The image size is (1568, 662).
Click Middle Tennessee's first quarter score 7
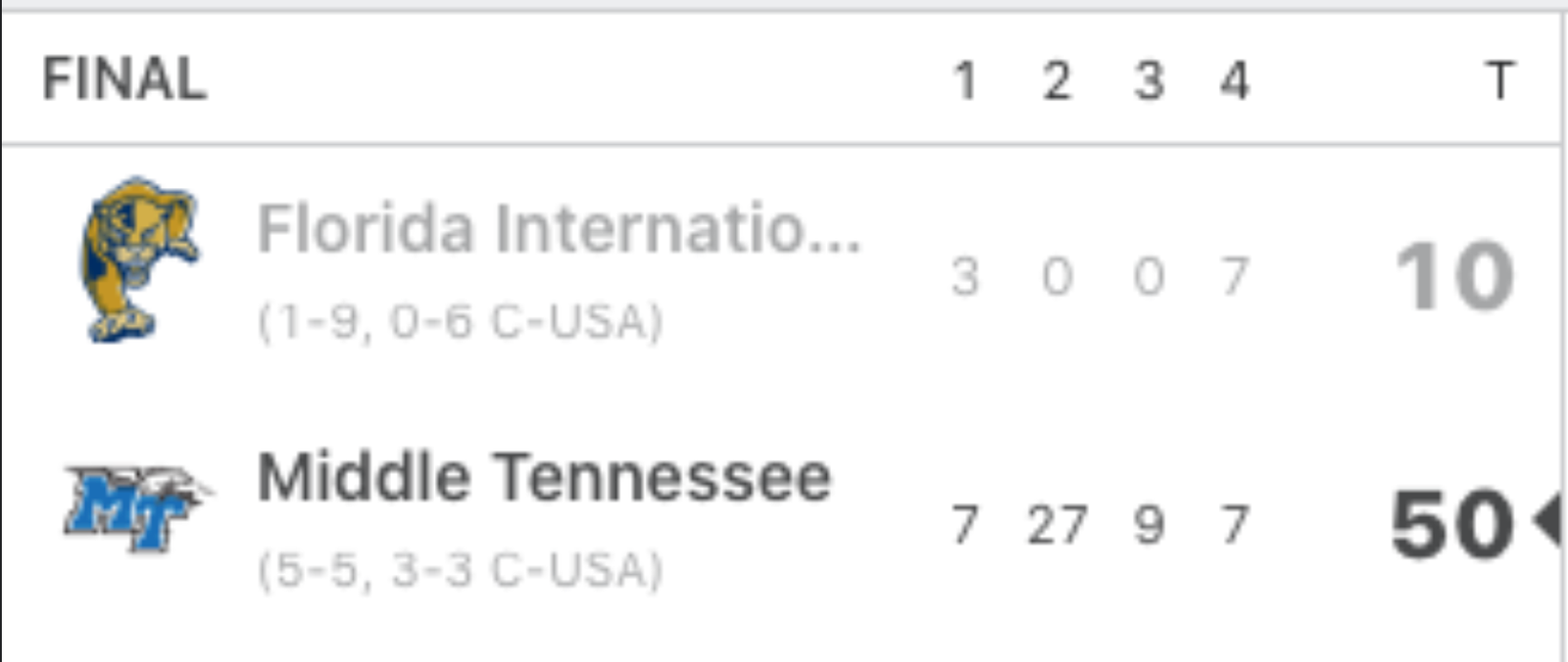click(x=965, y=526)
